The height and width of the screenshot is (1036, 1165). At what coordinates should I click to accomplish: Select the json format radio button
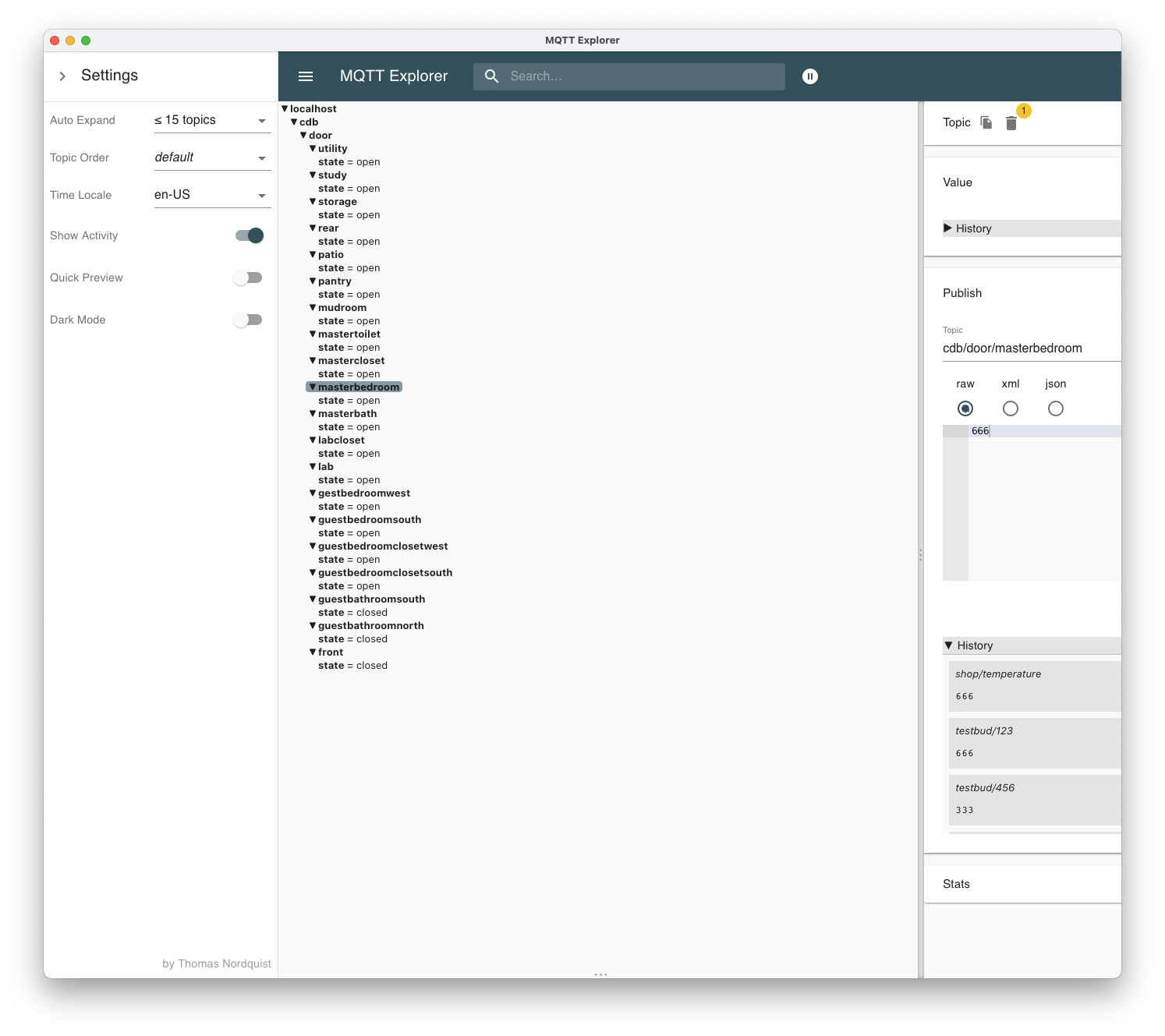[1056, 408]
